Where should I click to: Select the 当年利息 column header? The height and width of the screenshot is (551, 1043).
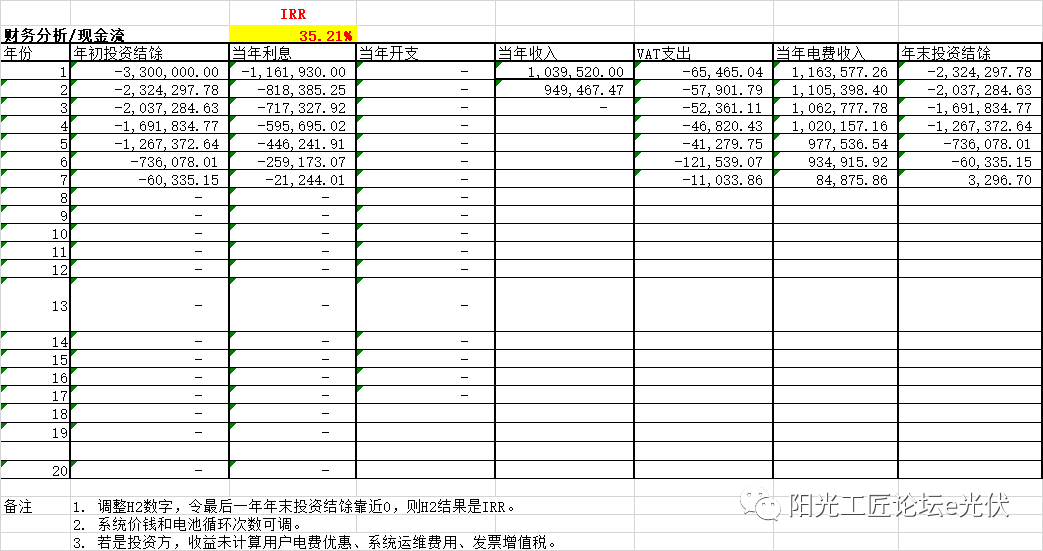293,53
